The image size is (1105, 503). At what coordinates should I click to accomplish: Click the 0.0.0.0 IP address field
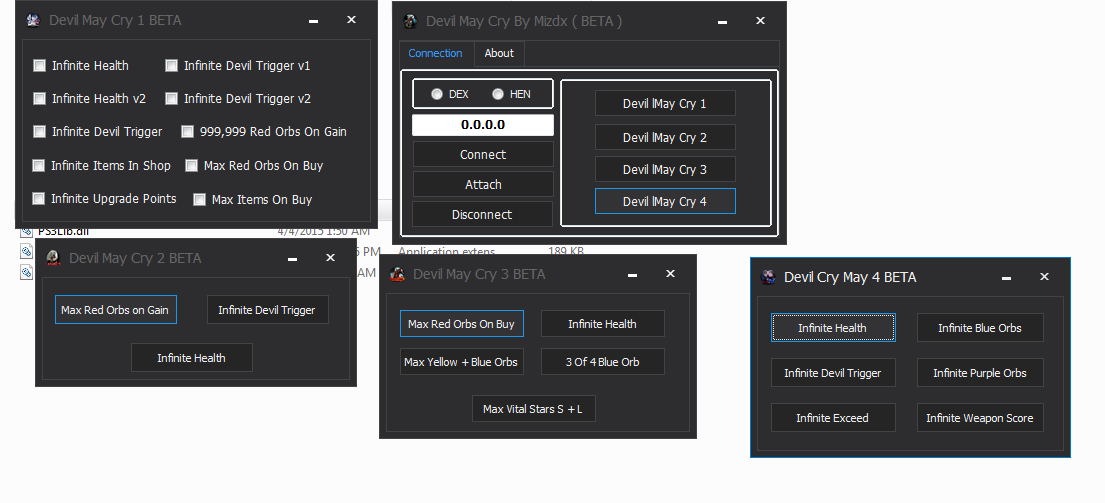tap(483, 125)
